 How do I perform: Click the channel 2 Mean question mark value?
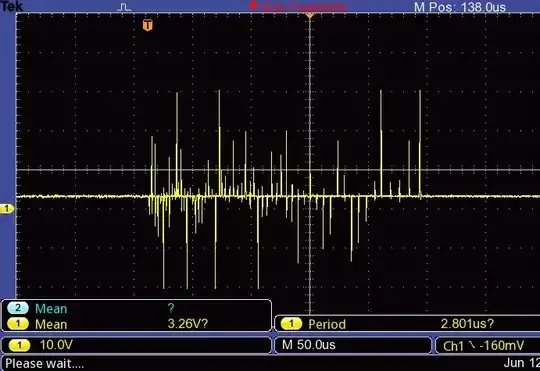171,308
